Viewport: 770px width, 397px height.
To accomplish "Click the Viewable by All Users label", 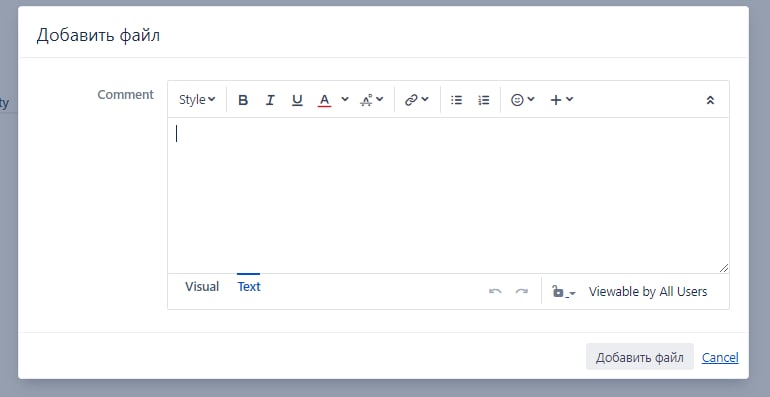I will tap(648, 292).
